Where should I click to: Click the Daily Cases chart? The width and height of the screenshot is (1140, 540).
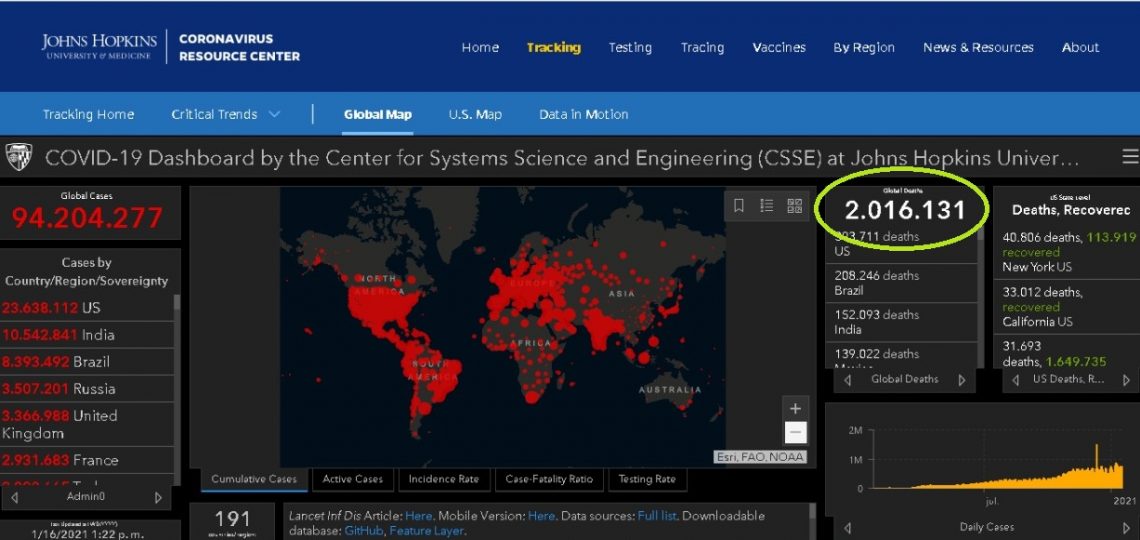tap(990, 463)
